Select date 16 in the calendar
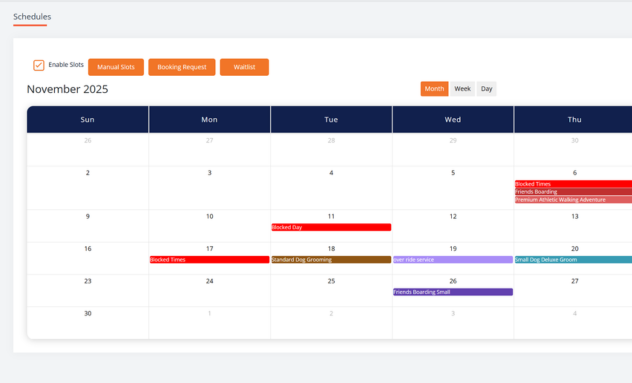The height and width of the screenshot is (383, 632). pyautogui.click(x=87, y=249)
